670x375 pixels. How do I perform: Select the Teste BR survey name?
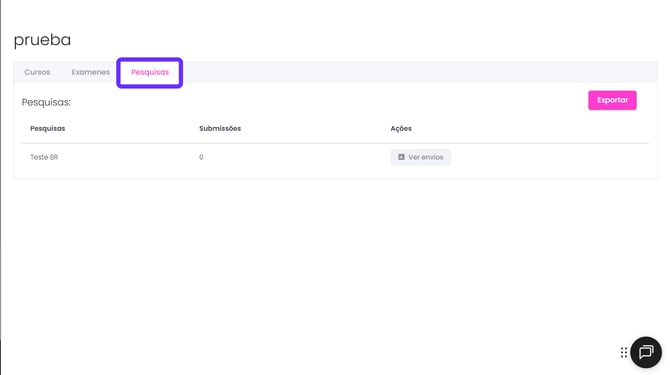[44, 157]
